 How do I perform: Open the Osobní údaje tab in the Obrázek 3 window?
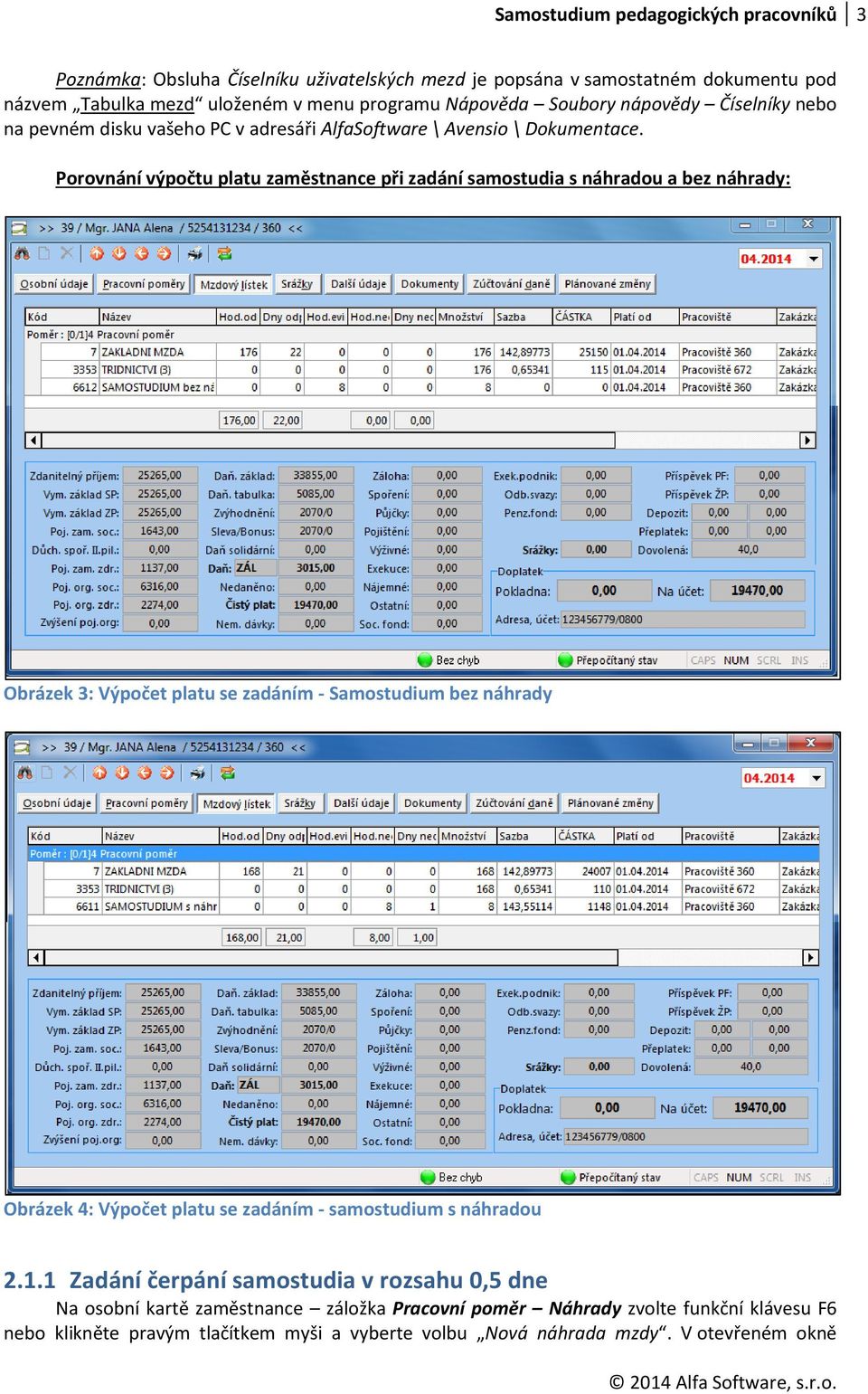point(54,284)
